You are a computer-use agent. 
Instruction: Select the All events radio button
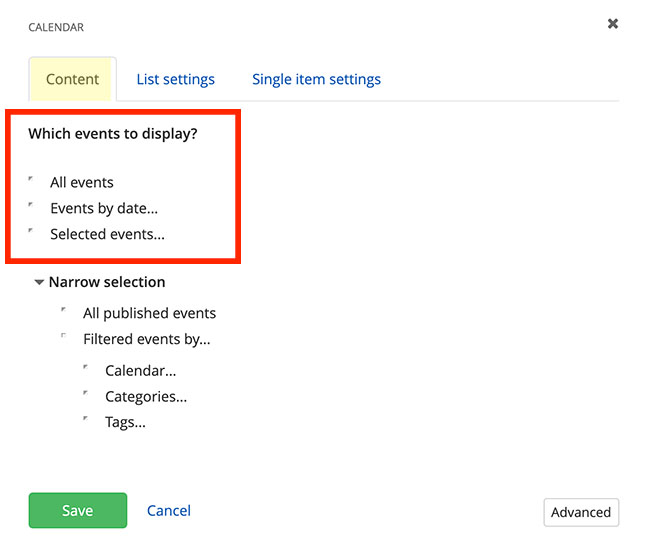point(33,180)
